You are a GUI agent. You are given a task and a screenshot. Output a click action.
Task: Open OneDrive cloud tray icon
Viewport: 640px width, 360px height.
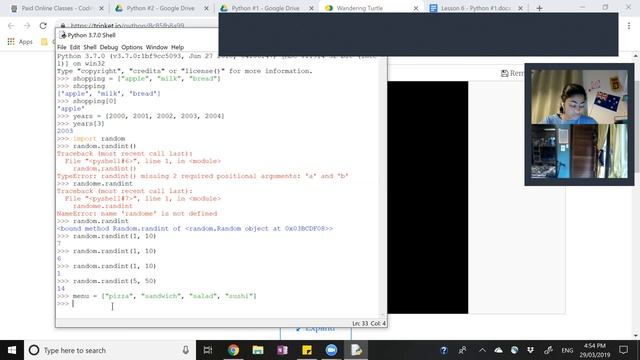[x=498, y=350]
